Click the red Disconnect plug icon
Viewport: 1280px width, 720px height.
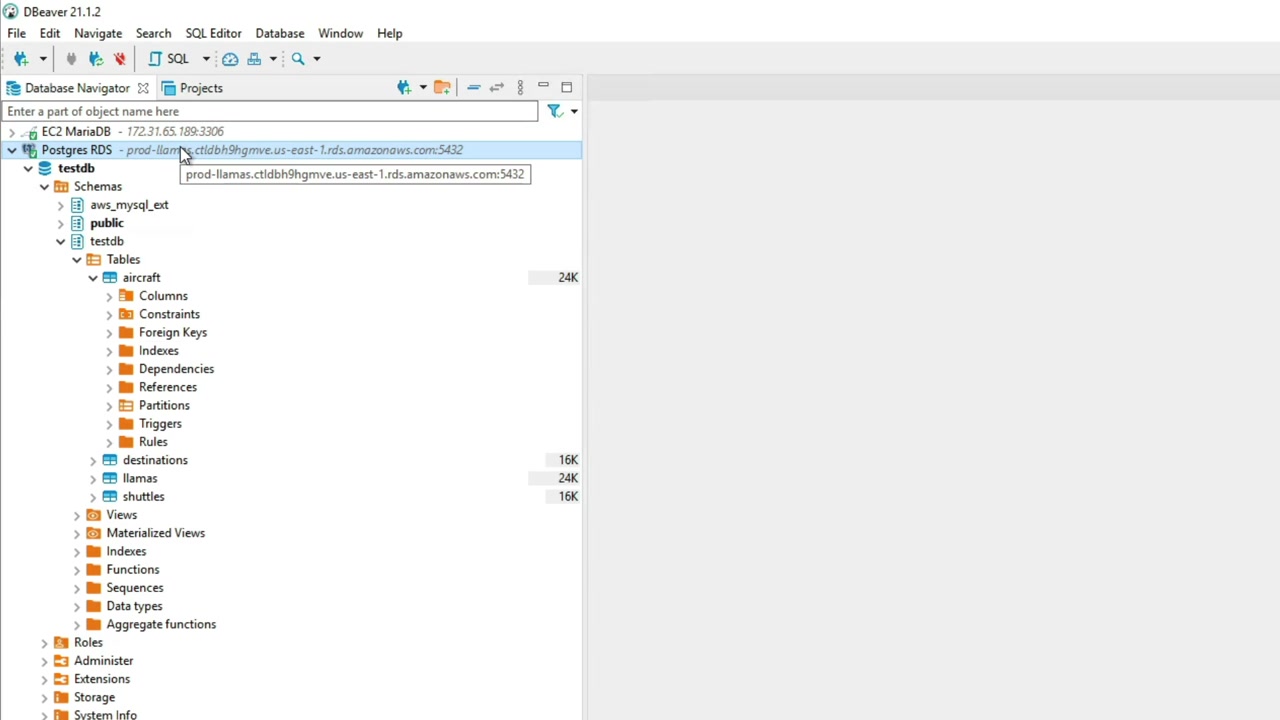click(120, 59)
